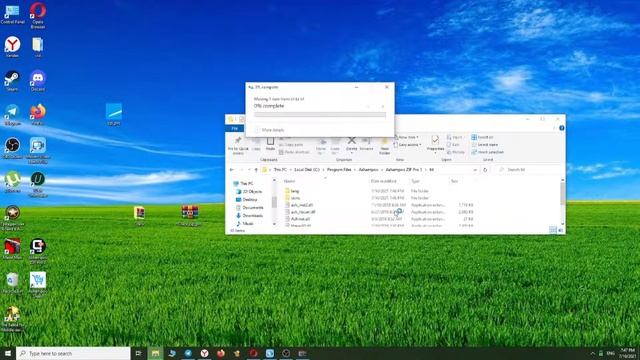Select the WinRAR archive icon on the grass
This screenshot has width=640, height=360.
[189, 216]
